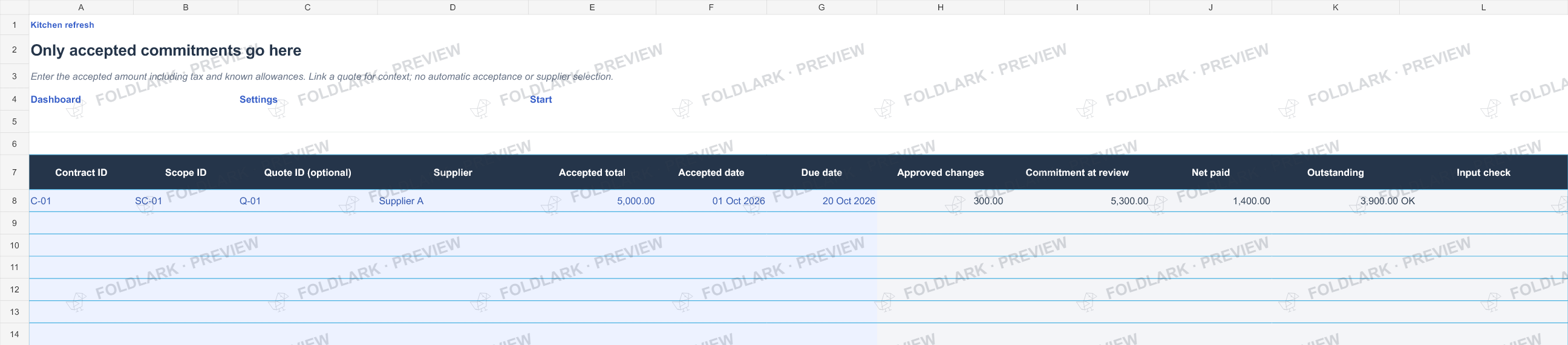Click the Quote ID (optional) header
This screenshot has height=345, width=1568.
click(x=307, y=172)
